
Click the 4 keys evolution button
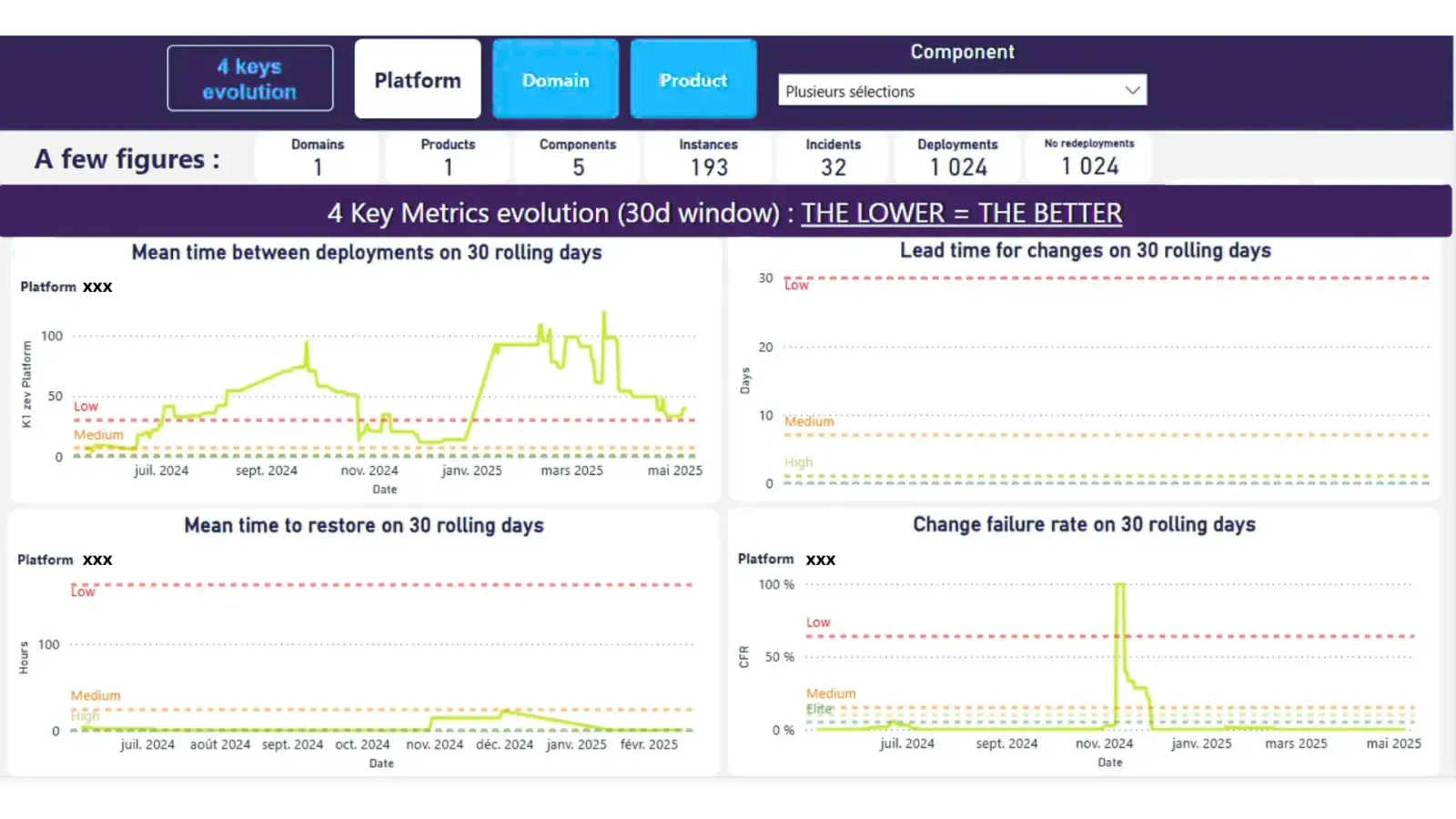249,77
